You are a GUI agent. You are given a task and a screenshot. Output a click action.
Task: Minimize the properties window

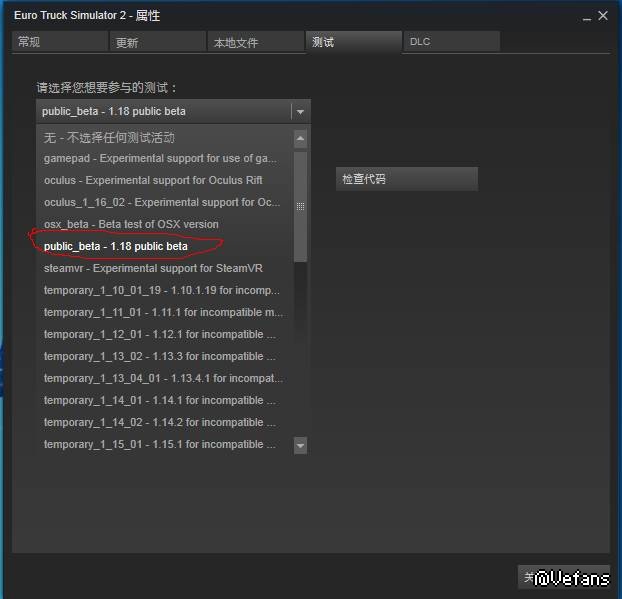point(587,17)
